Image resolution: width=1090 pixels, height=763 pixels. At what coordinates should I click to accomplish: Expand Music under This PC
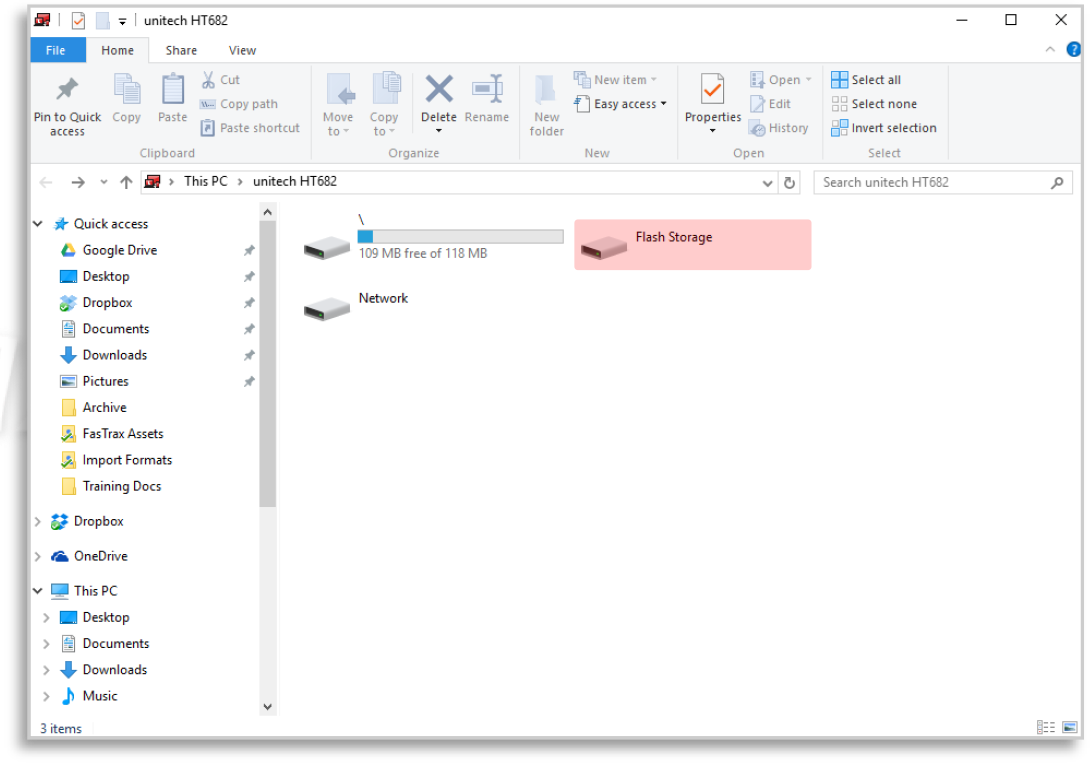click(x=47, y=696)
